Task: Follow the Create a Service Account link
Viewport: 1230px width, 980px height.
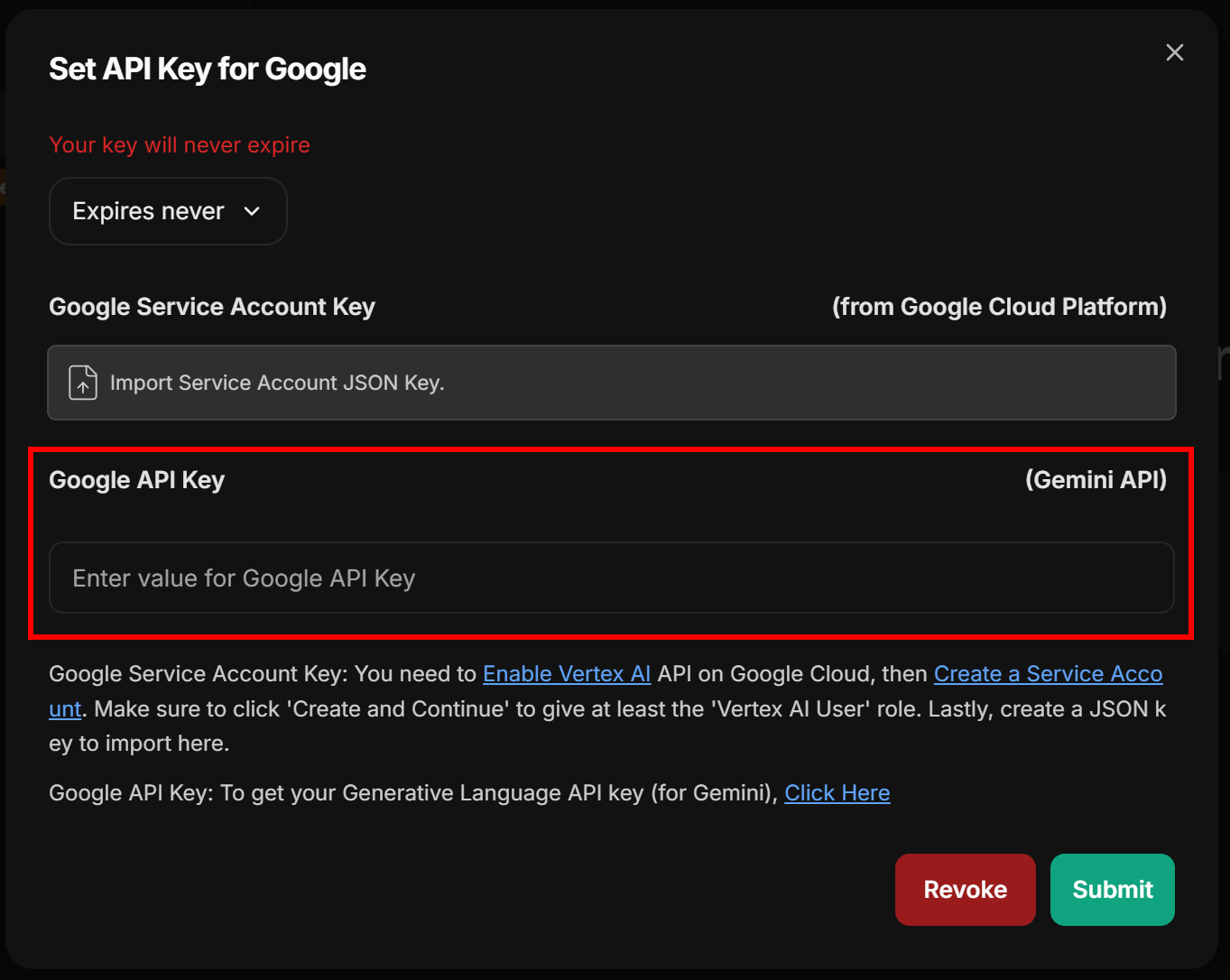Action: tap(1047, 673)
